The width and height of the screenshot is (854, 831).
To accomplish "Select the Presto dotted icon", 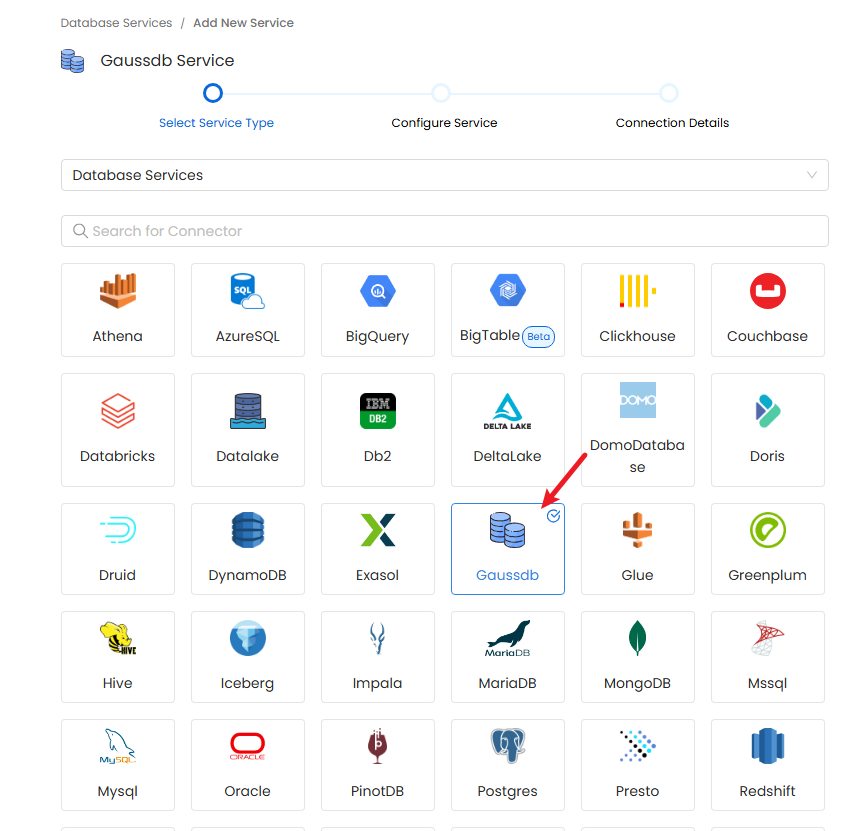I will tap(637, 746).
